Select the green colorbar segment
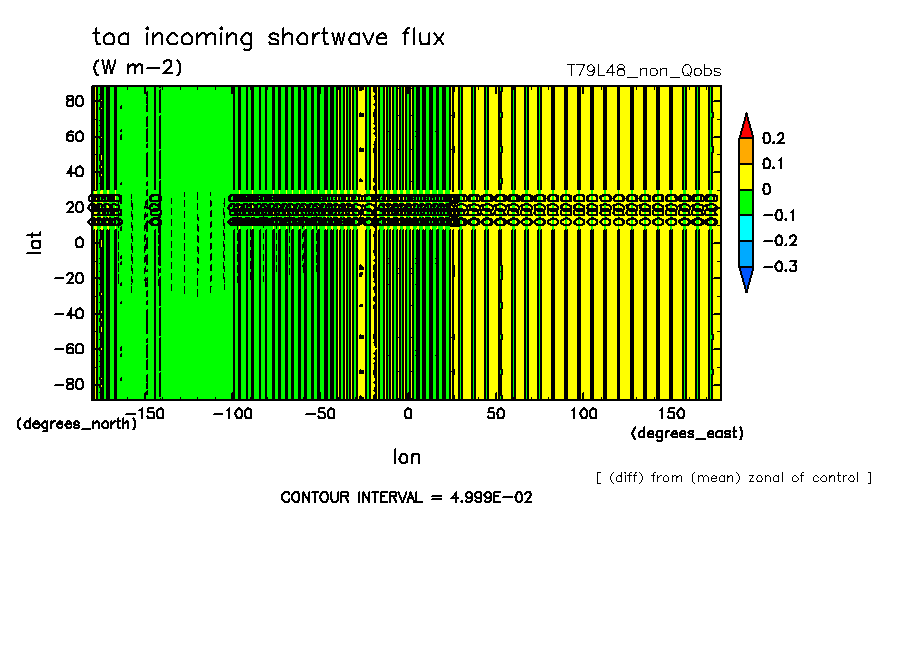904x654 pixels. coord(745,202)
